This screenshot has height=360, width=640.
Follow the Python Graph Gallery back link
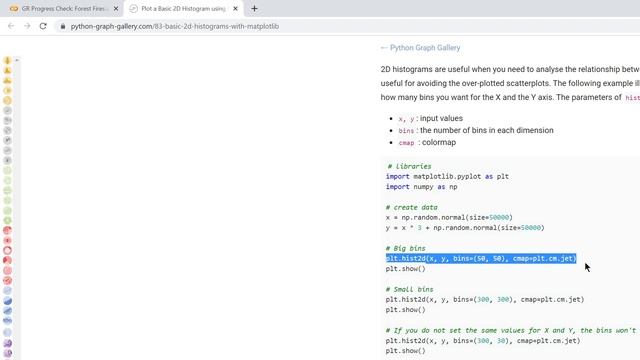coord(420,48)
